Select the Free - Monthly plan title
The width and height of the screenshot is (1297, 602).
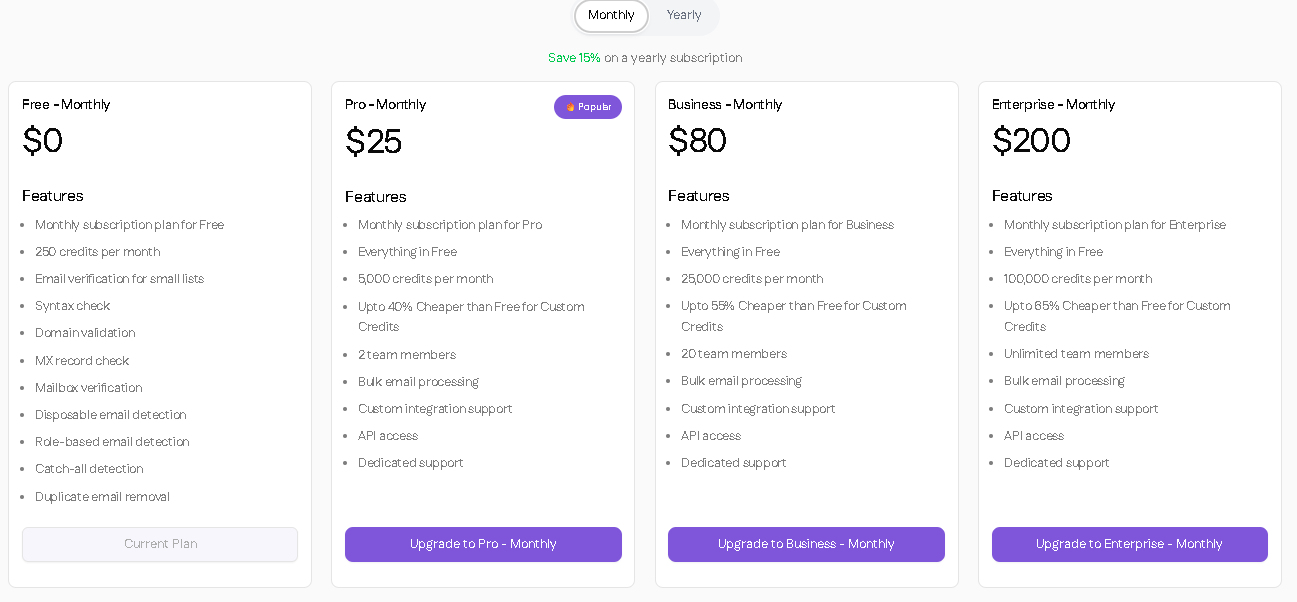(x=66, y=104)
